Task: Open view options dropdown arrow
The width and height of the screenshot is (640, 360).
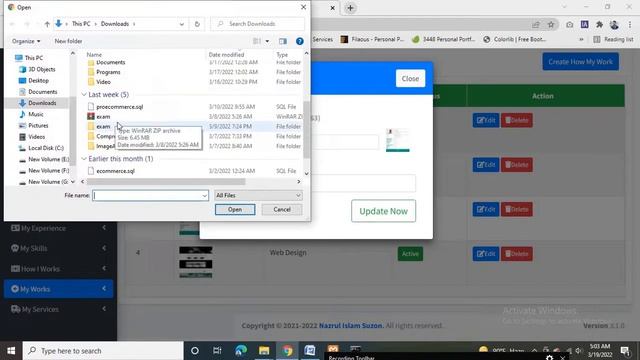Action: (267, 41)
